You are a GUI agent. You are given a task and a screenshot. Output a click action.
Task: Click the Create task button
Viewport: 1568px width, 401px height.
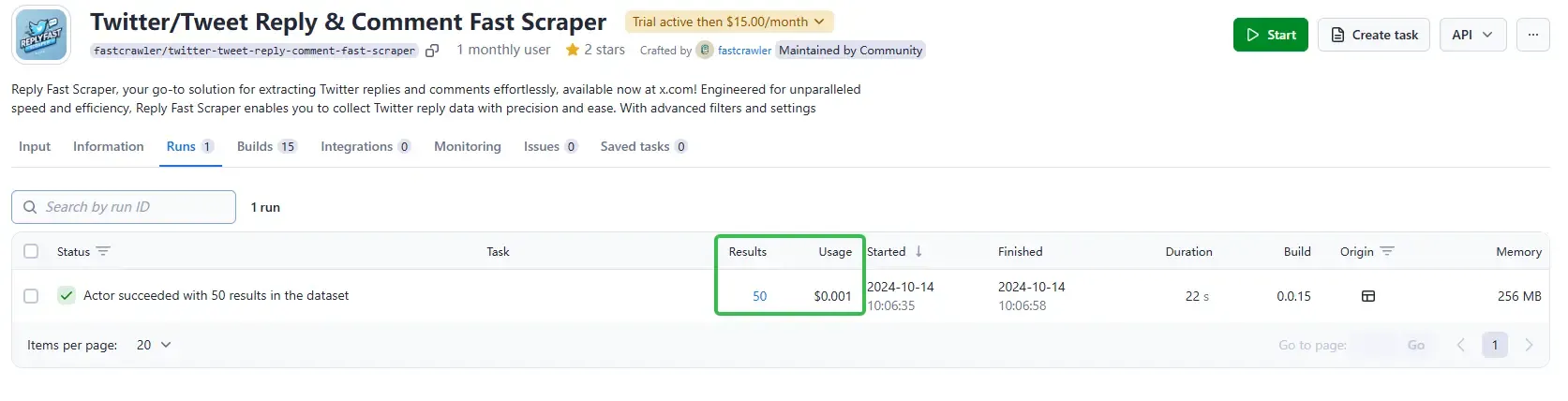(x=1373, y=35)
